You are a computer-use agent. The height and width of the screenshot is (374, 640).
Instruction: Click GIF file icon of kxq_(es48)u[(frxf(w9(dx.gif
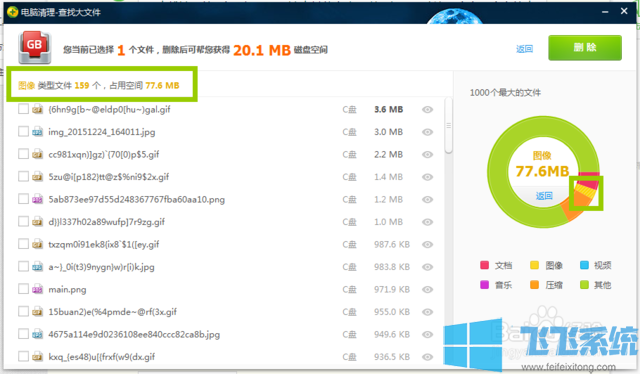(x=38, y=356)
